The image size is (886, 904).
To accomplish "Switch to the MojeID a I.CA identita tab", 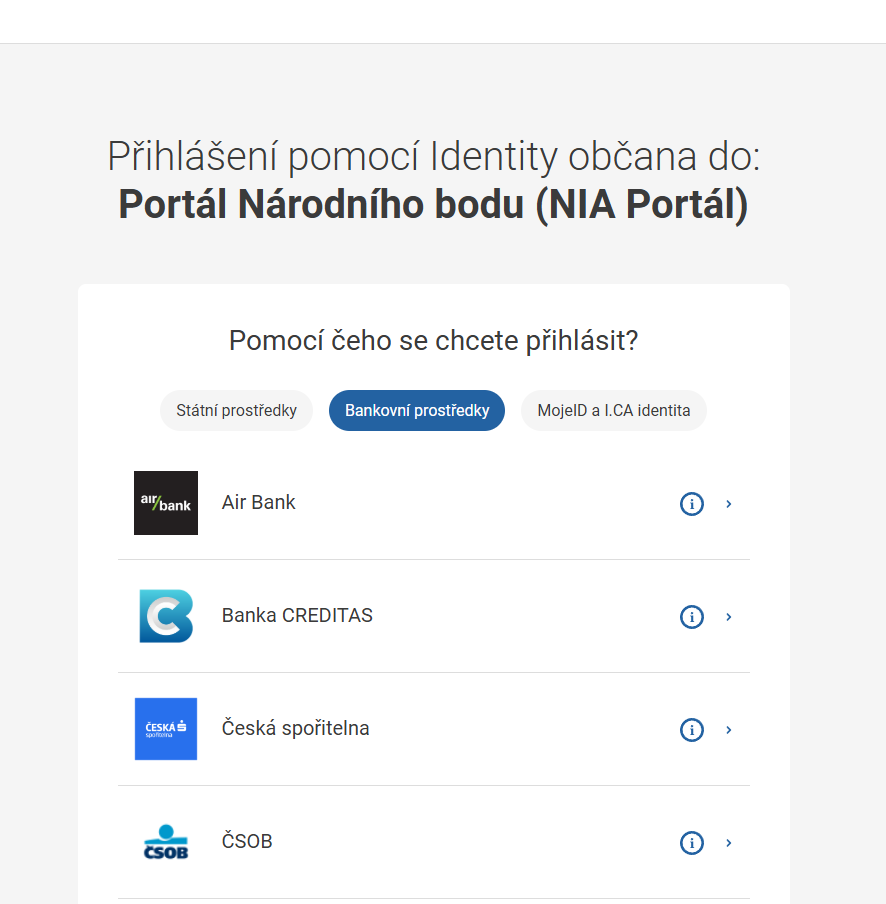I will click(x=613, y=410).
